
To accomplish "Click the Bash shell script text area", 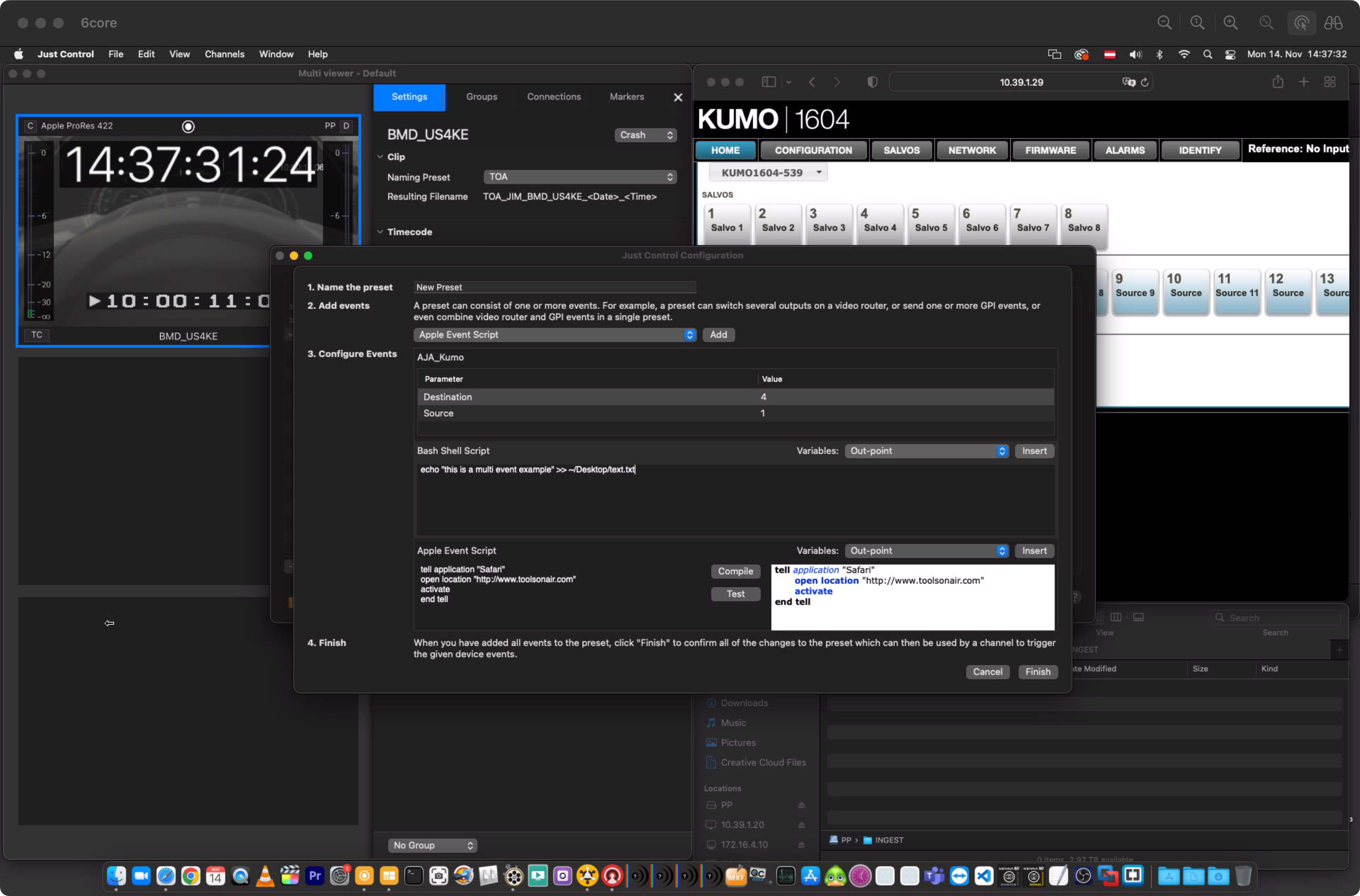I will tap(735, 500).
